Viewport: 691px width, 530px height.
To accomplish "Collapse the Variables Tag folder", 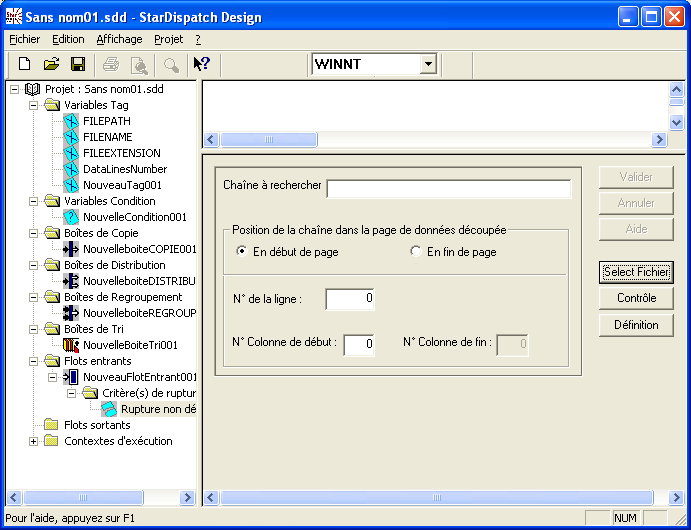I will (x=34, y=105).
